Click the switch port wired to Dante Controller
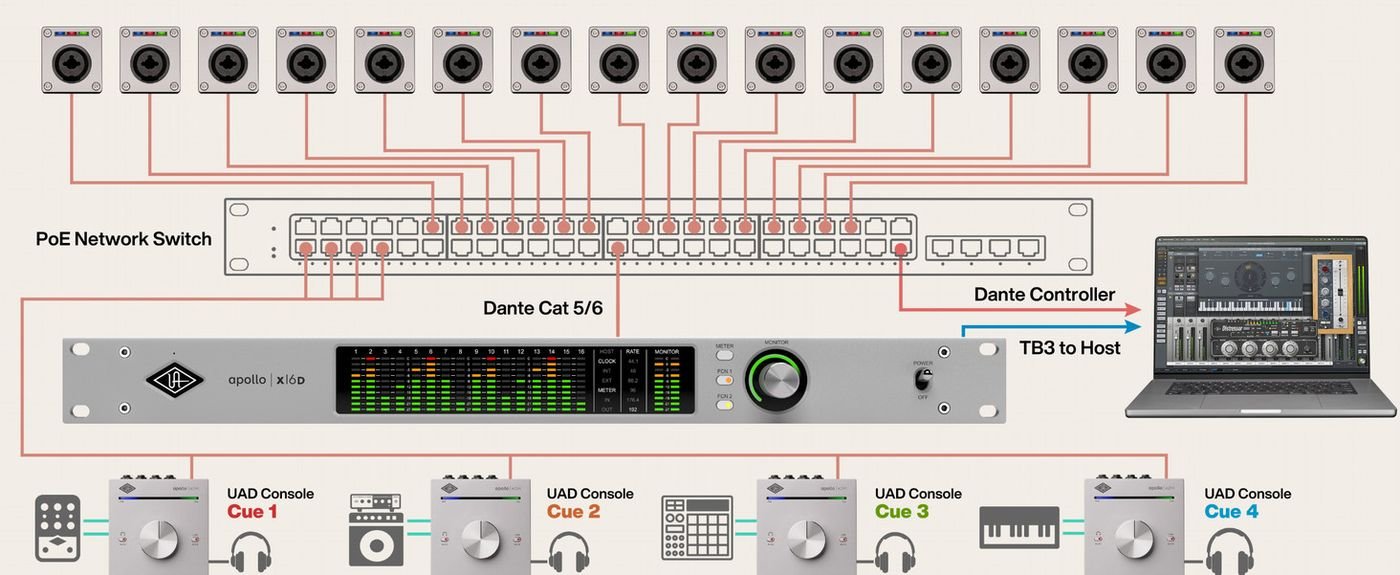 pos(900,248)
